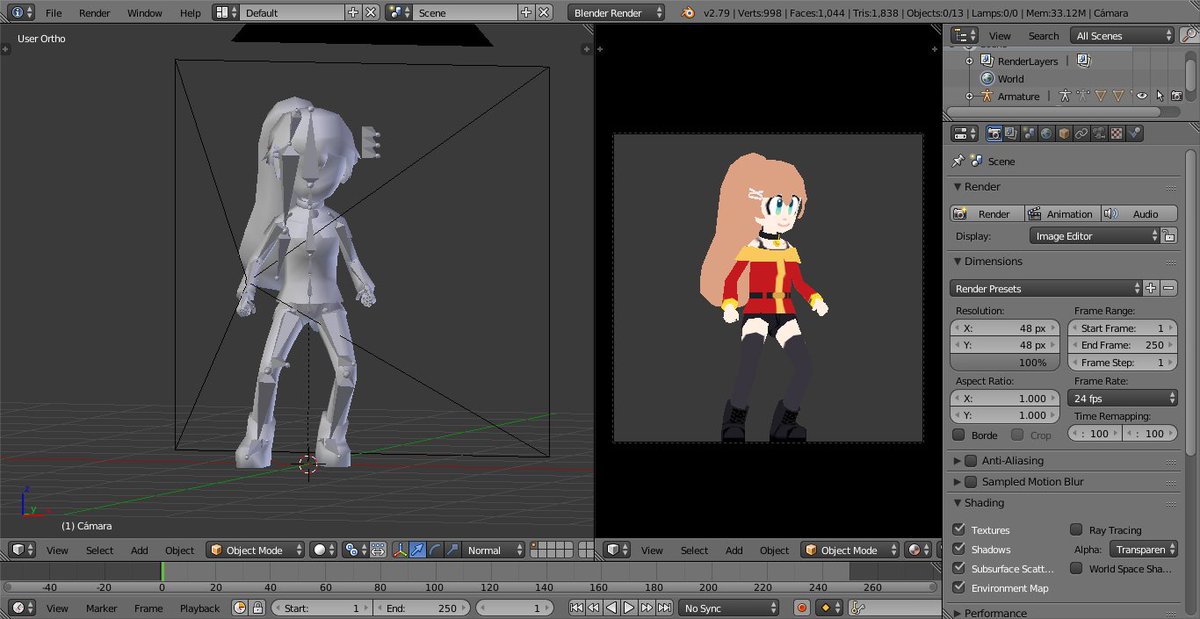This screenshot has width=1200, height=619.
Task: Open the Blender Render engine dropdown
Action: click(617, 13)
